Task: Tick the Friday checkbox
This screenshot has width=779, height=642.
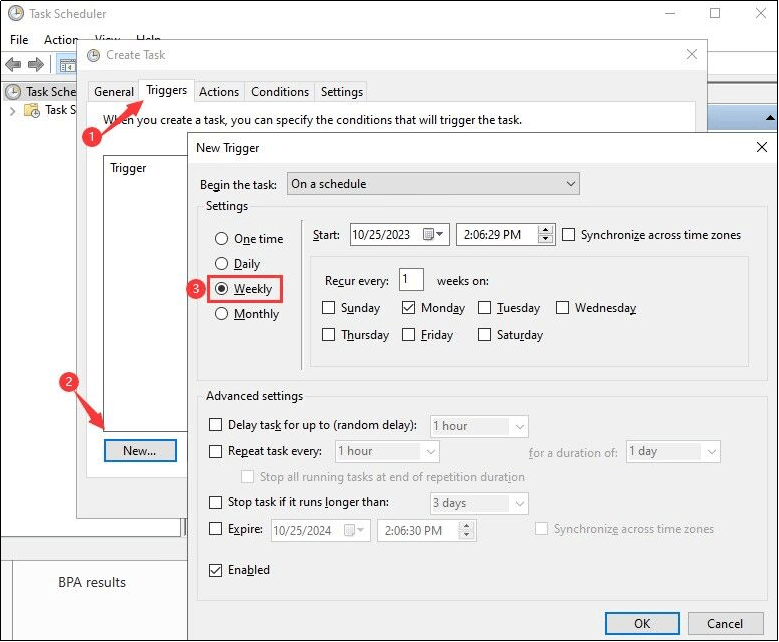Action: click(408, 334)
